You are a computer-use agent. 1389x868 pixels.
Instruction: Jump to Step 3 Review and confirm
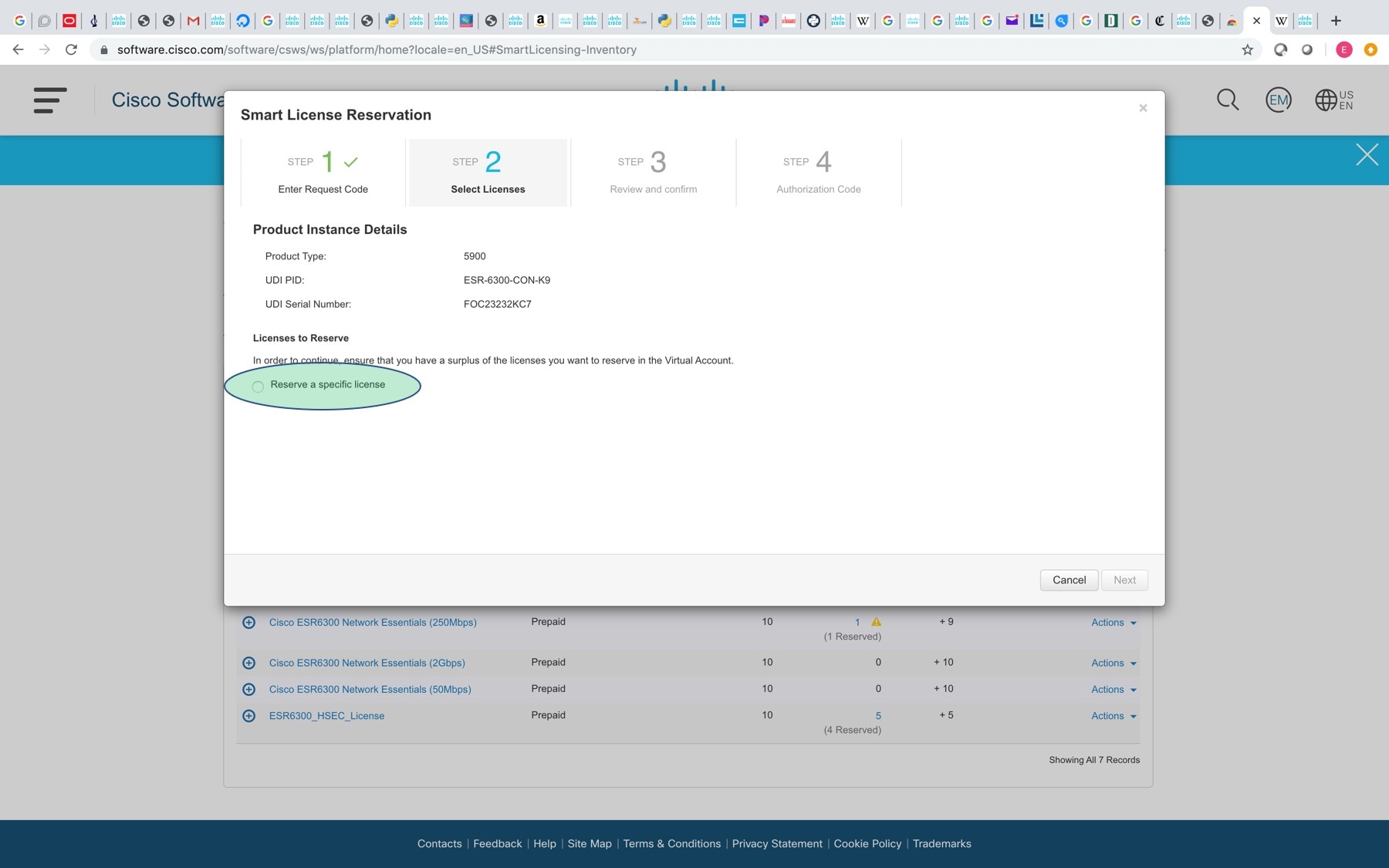pyautogui.click(x=653, y=173)
